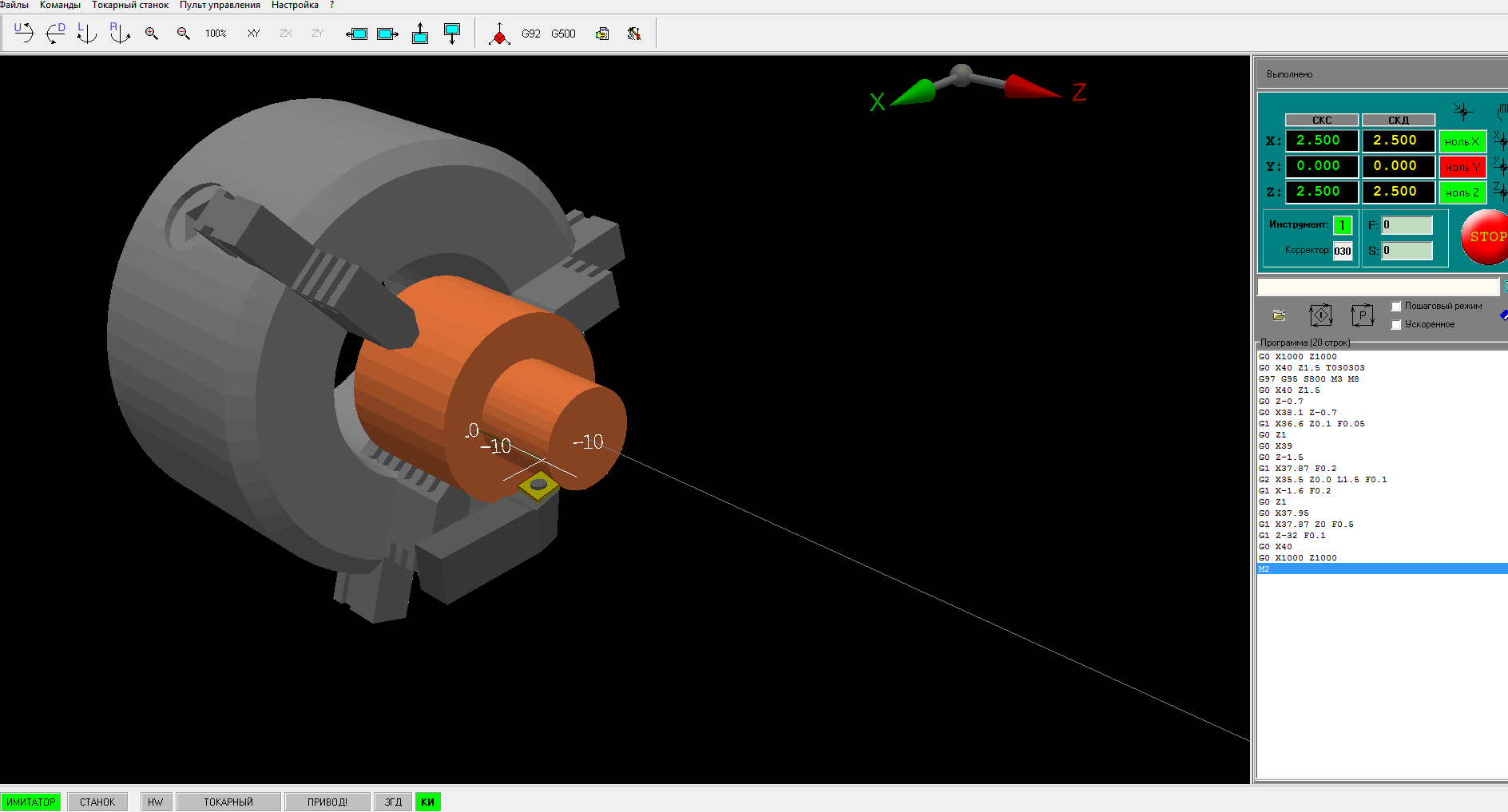Rotate view left with the L icon
This screenshot has width=1508, height=812.
87,33
